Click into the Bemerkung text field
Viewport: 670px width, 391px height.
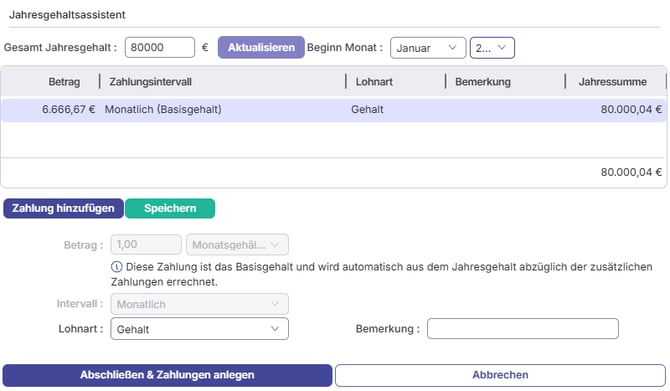[523, 329]
